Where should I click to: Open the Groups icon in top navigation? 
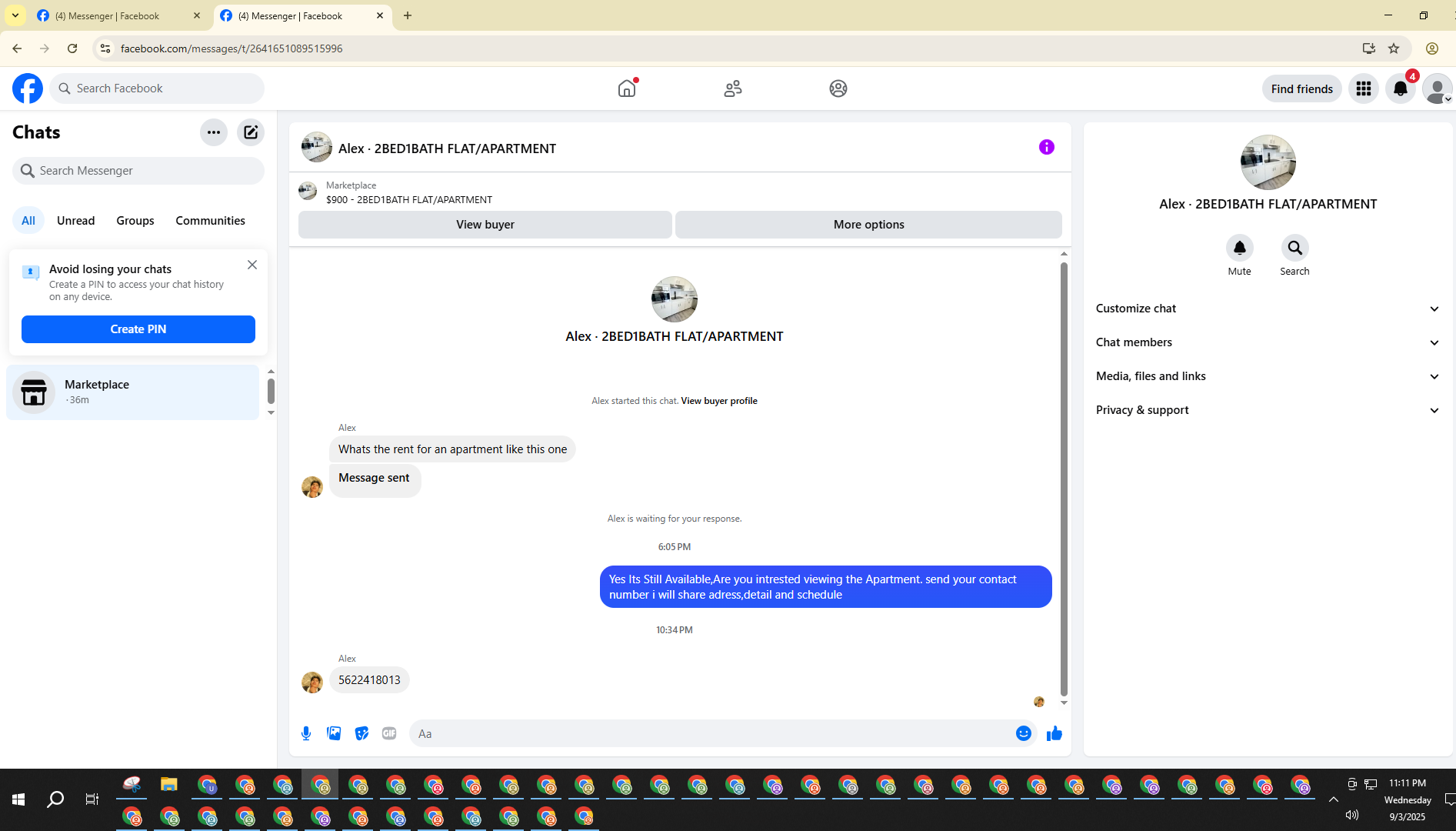[838, 88]
